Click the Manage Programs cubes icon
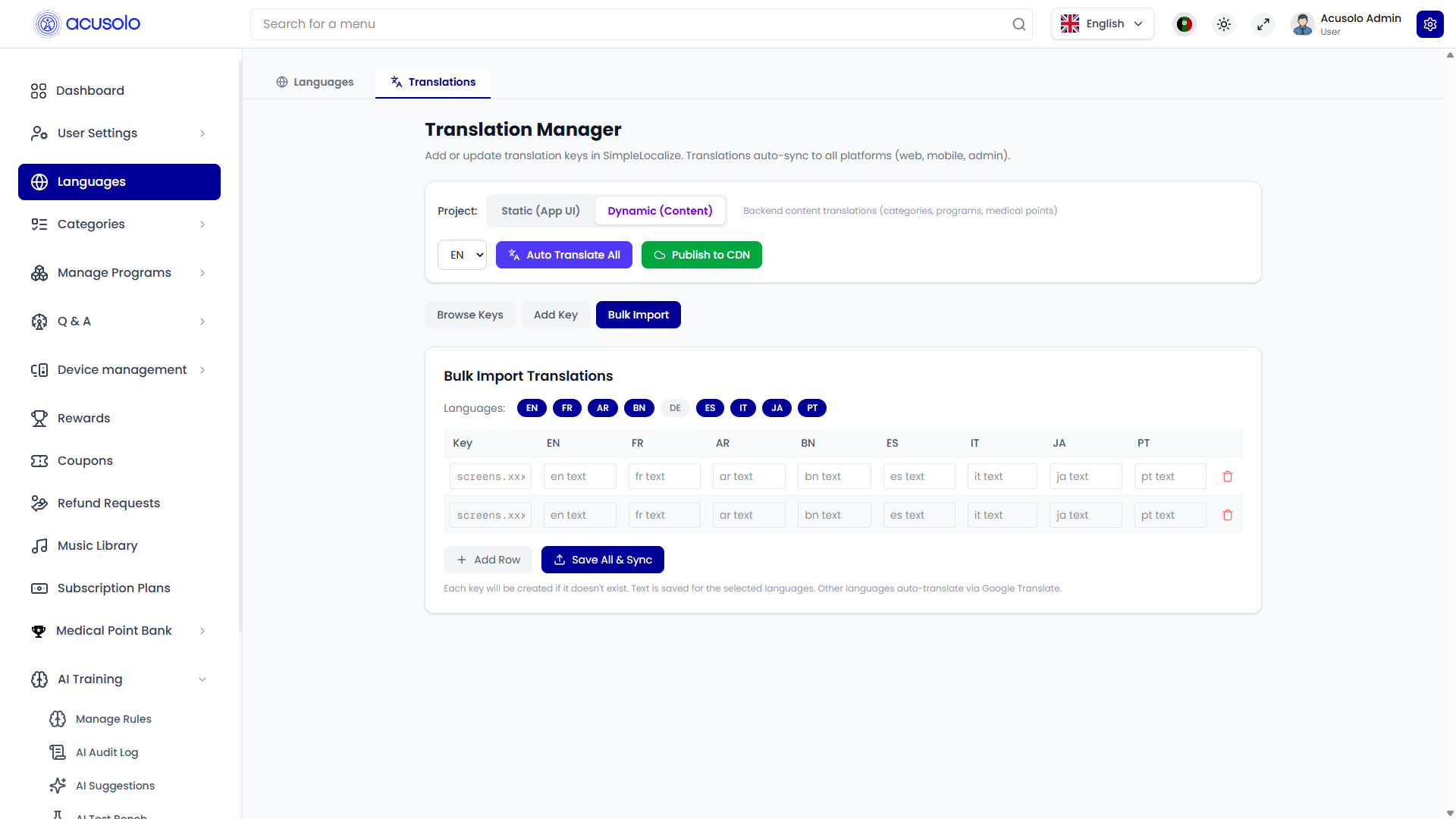The height and width of the screenshot is (819, 1456). 39,273
